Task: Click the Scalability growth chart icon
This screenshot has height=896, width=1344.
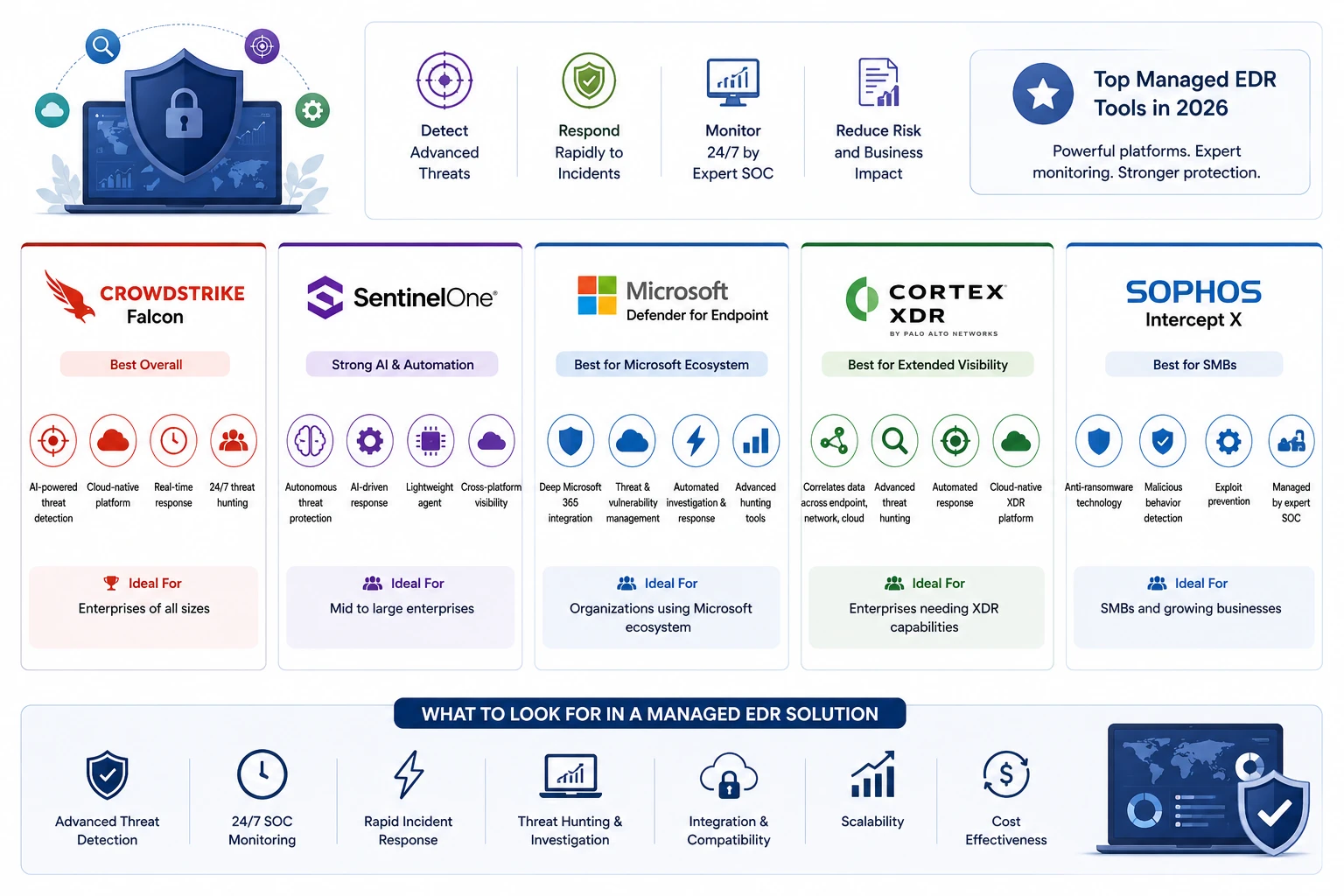Action: (x=873, y=774)
